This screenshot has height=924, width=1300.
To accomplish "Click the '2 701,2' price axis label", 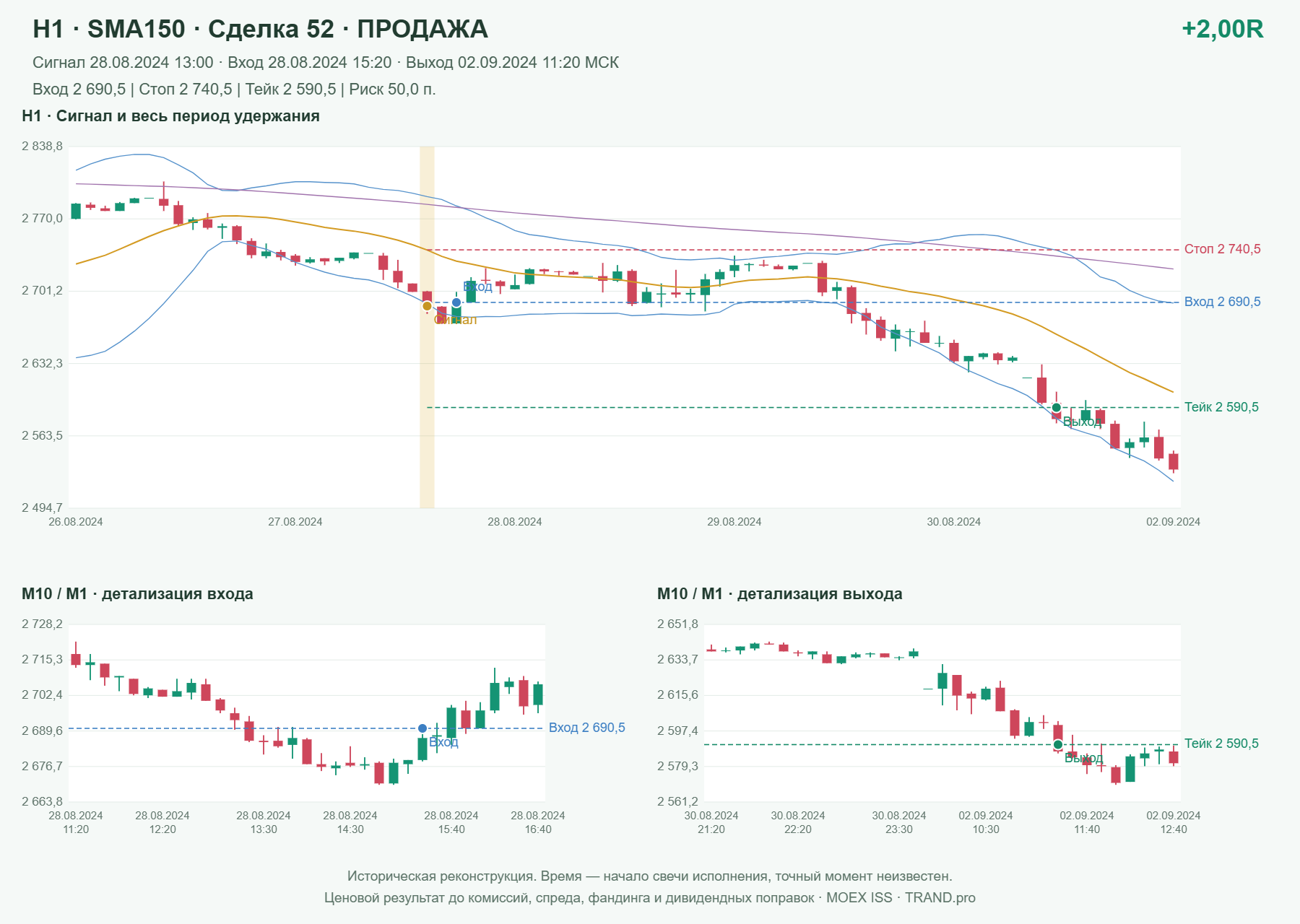I will point(43,291).
